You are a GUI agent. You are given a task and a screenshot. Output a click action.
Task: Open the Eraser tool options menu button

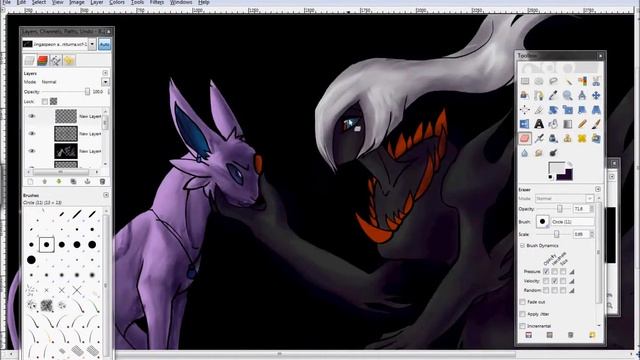coord(598,189)
